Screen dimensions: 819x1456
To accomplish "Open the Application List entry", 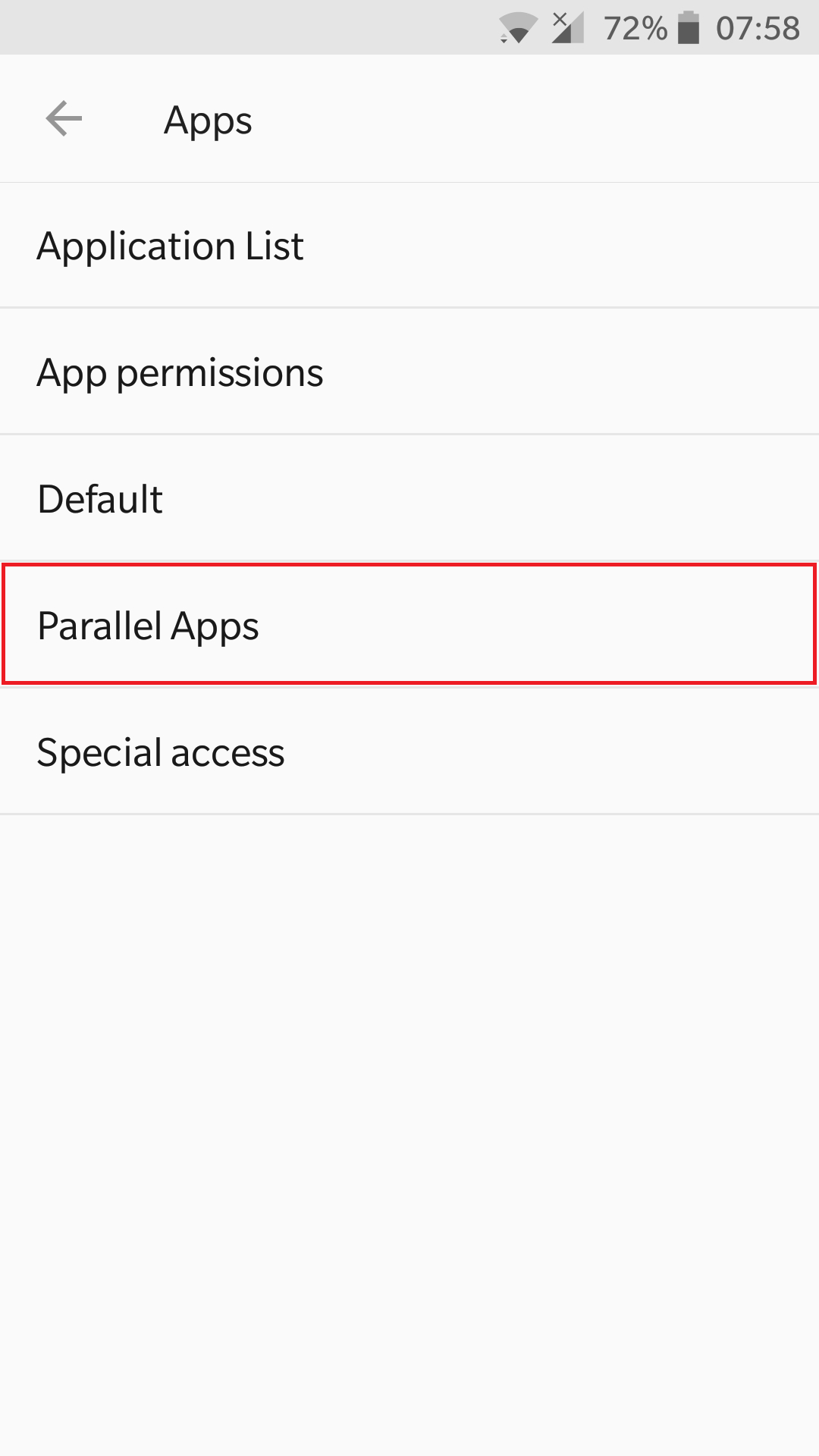I will (x=409, y=246).
